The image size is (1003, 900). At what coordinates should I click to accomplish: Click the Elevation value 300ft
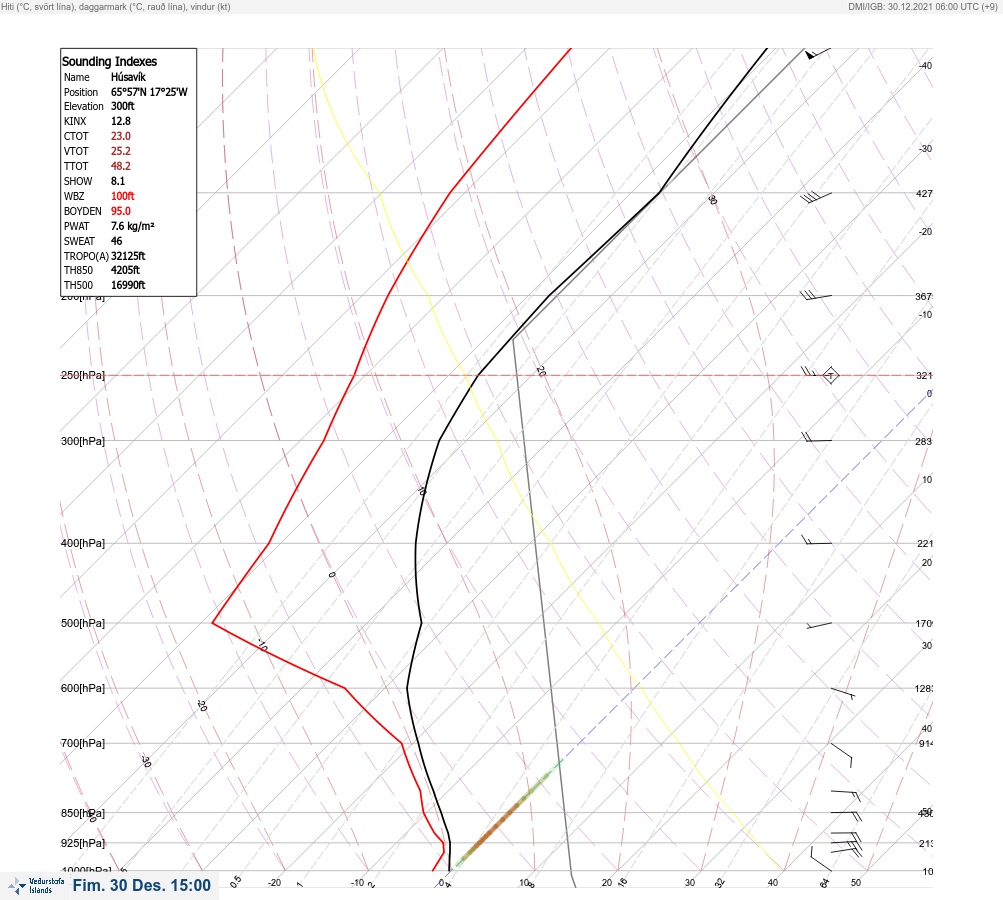click(x=122, y=106)
